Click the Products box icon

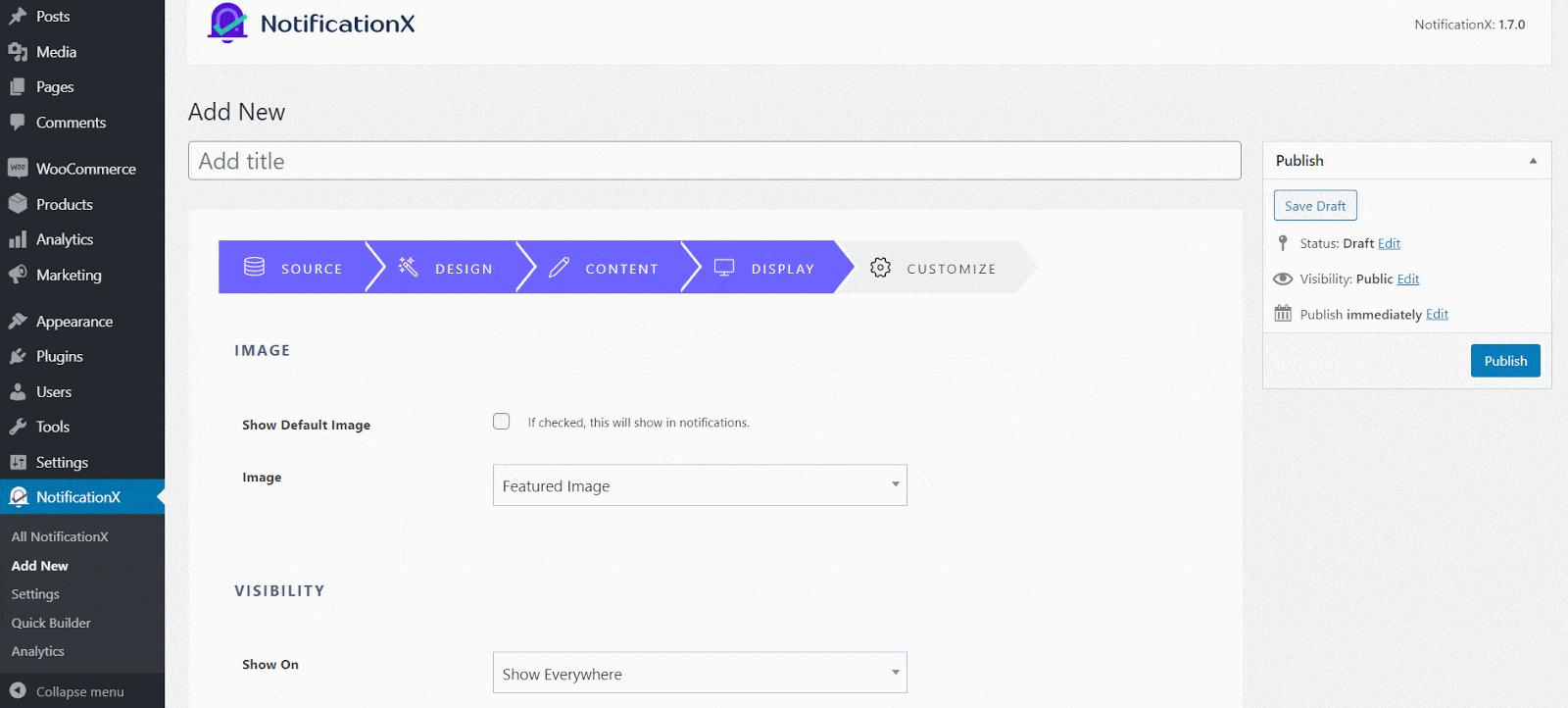point(18,204)
